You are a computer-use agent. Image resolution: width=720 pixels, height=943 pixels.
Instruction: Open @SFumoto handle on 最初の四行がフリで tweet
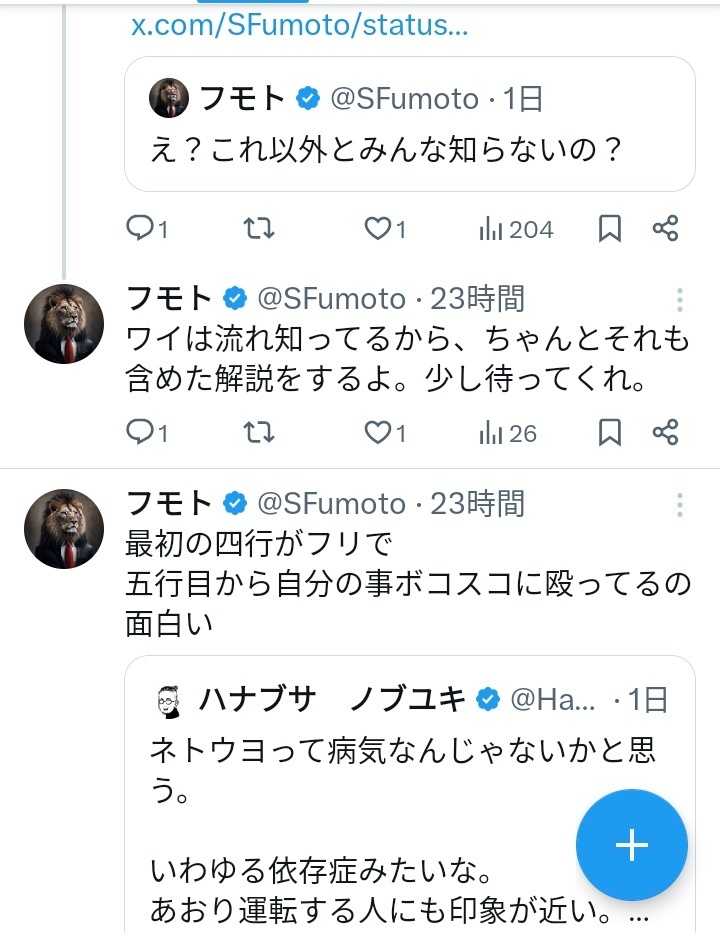(332, 502)
